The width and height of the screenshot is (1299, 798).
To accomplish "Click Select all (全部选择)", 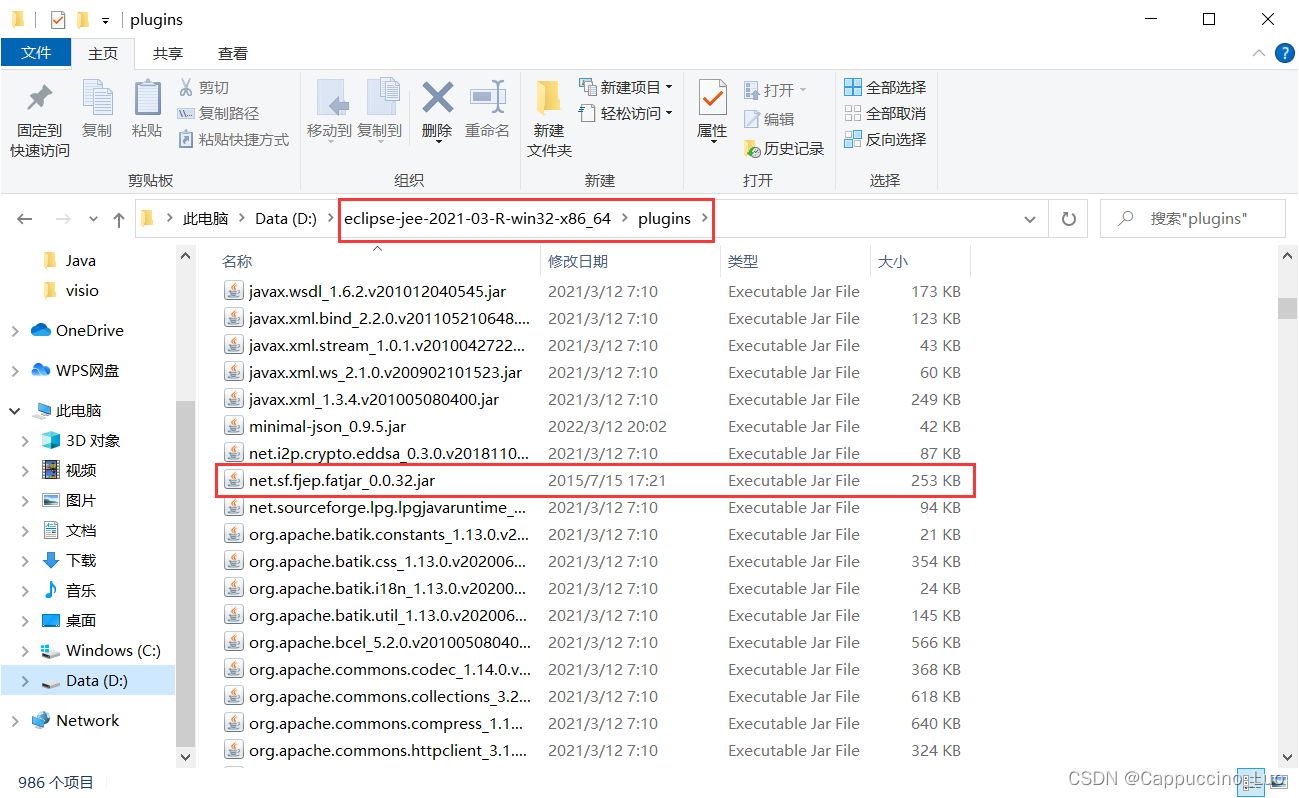I will pos(886,88).
